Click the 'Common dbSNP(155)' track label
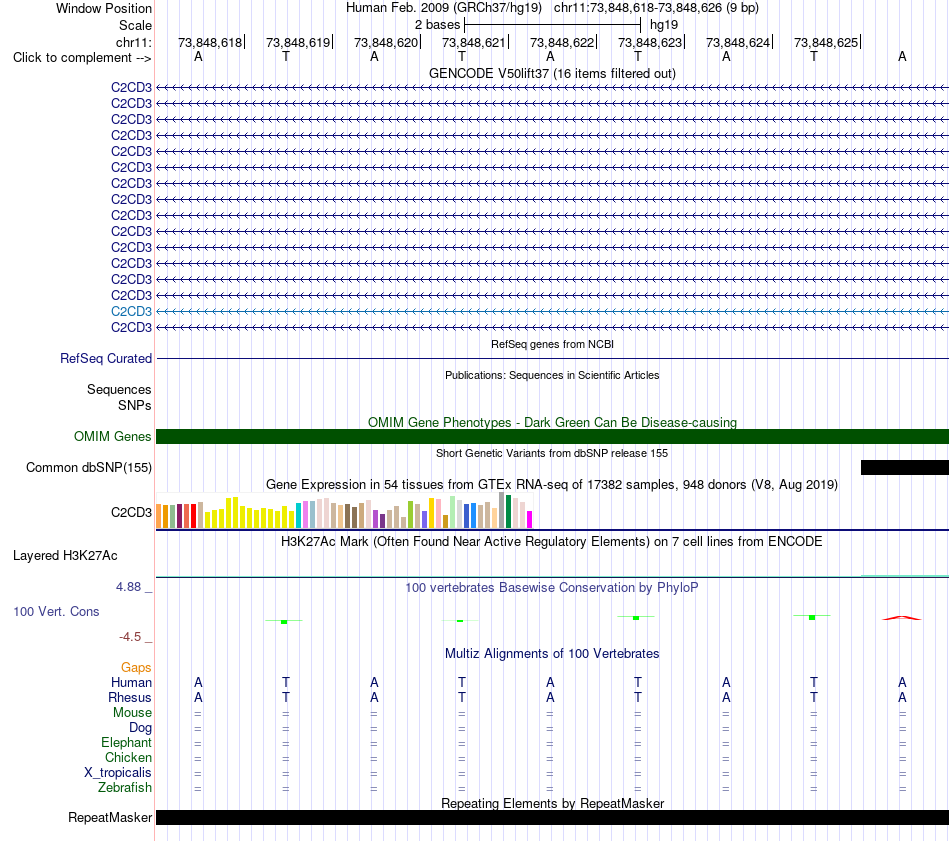 pyautogui.click(x=89, y=467)
